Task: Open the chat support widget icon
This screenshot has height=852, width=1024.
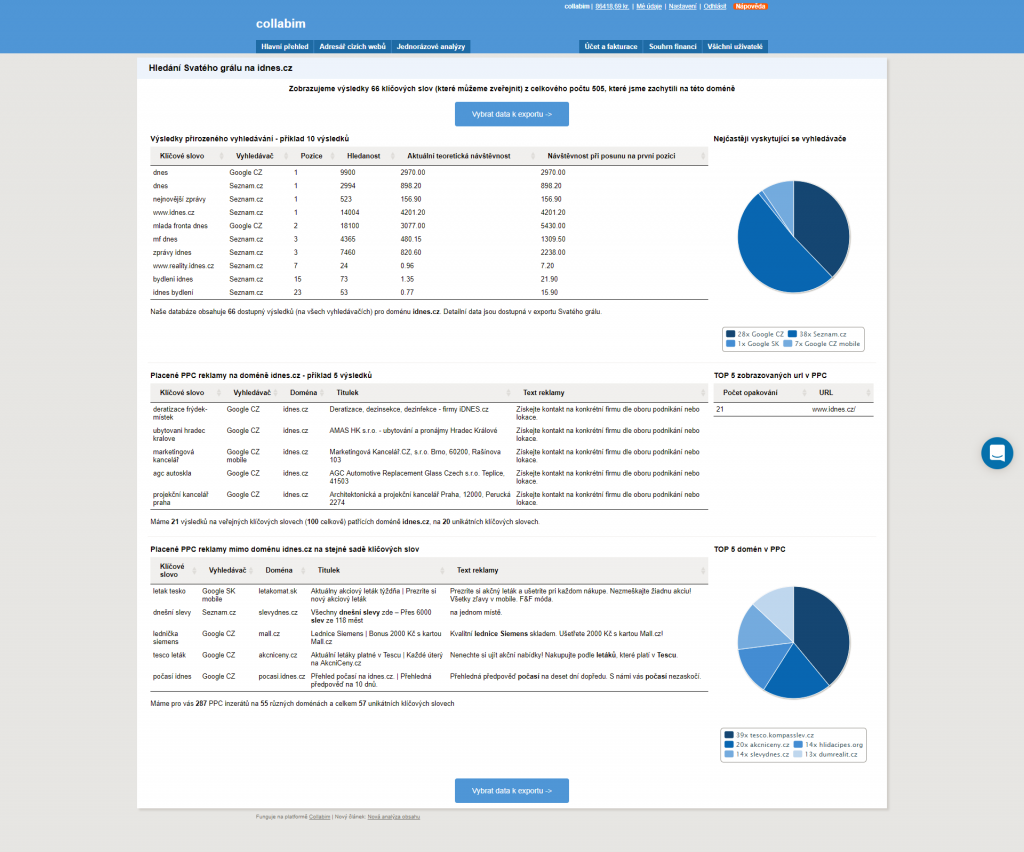Action: 996,453
